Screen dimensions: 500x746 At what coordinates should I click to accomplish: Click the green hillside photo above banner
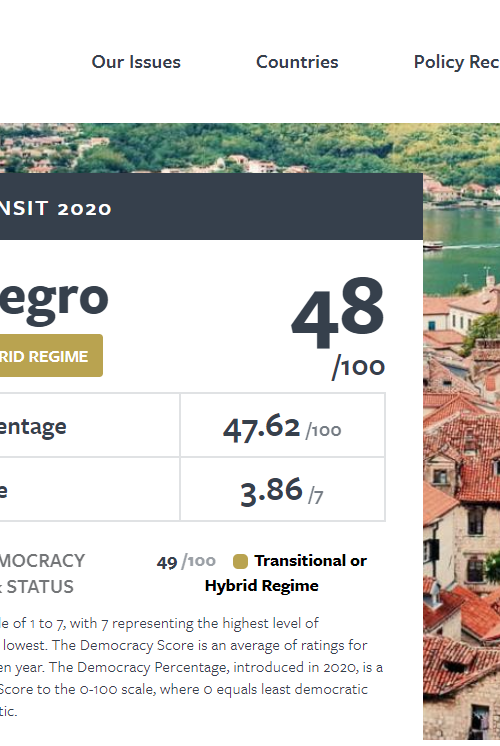pyautogui.click(x=250, y=148)
